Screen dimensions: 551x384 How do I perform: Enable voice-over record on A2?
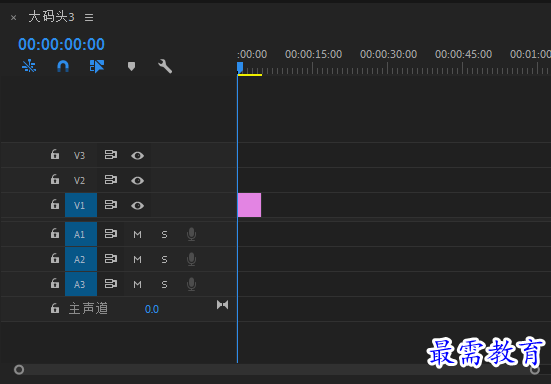[192, 259]
